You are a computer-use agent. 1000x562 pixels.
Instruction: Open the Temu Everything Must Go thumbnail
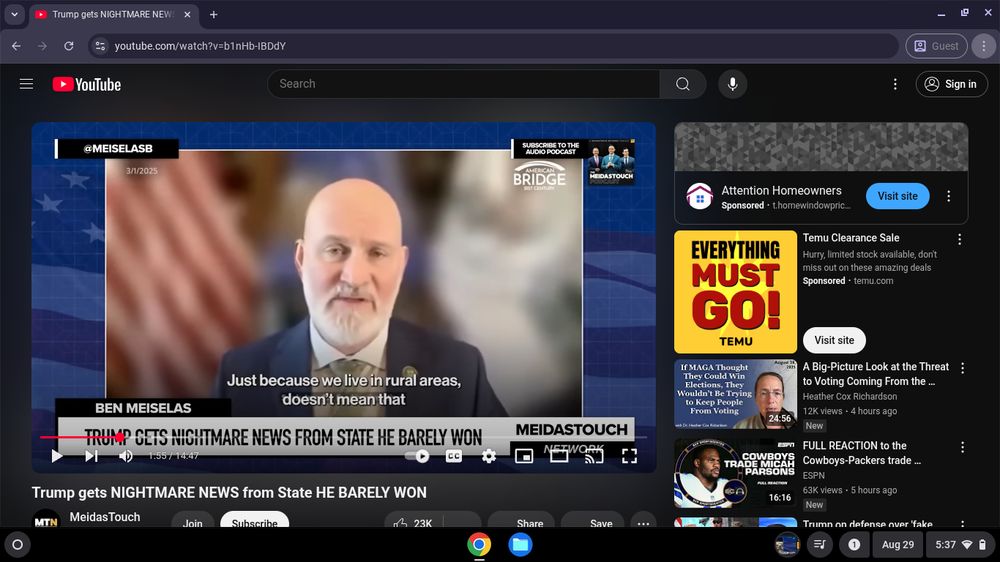click(735, 292)
